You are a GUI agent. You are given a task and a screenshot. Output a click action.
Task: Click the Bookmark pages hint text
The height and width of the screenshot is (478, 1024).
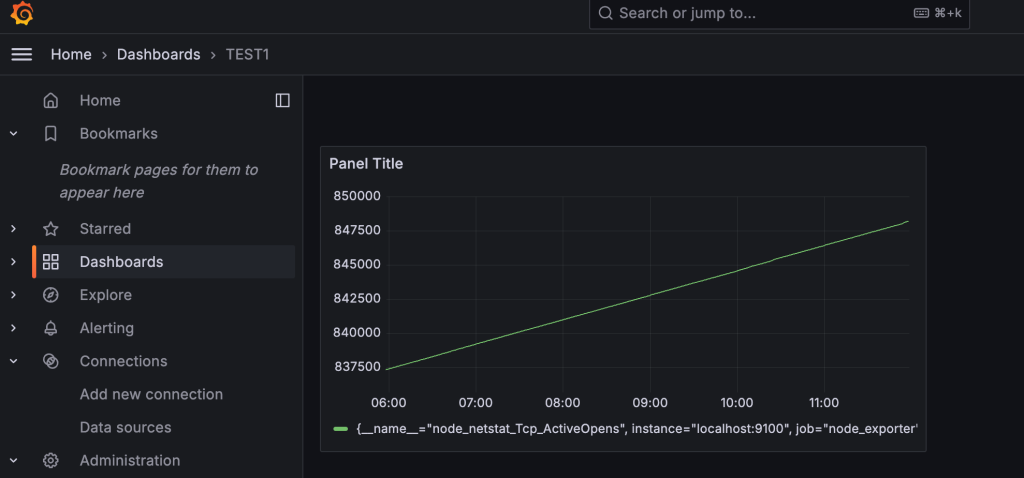pyautogui.click(x=159, y=182)
